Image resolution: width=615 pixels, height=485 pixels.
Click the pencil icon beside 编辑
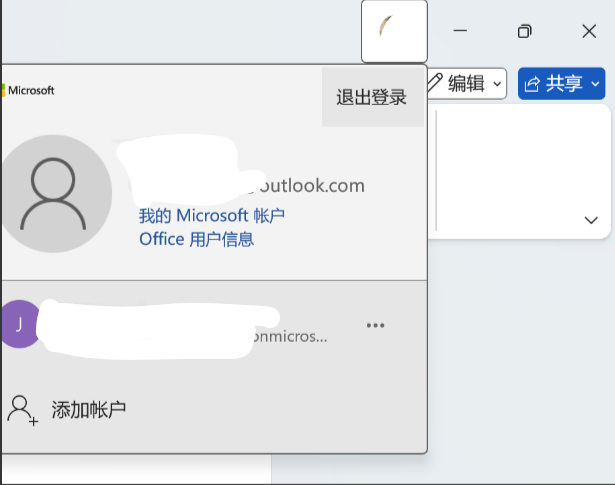pos(435,83)
